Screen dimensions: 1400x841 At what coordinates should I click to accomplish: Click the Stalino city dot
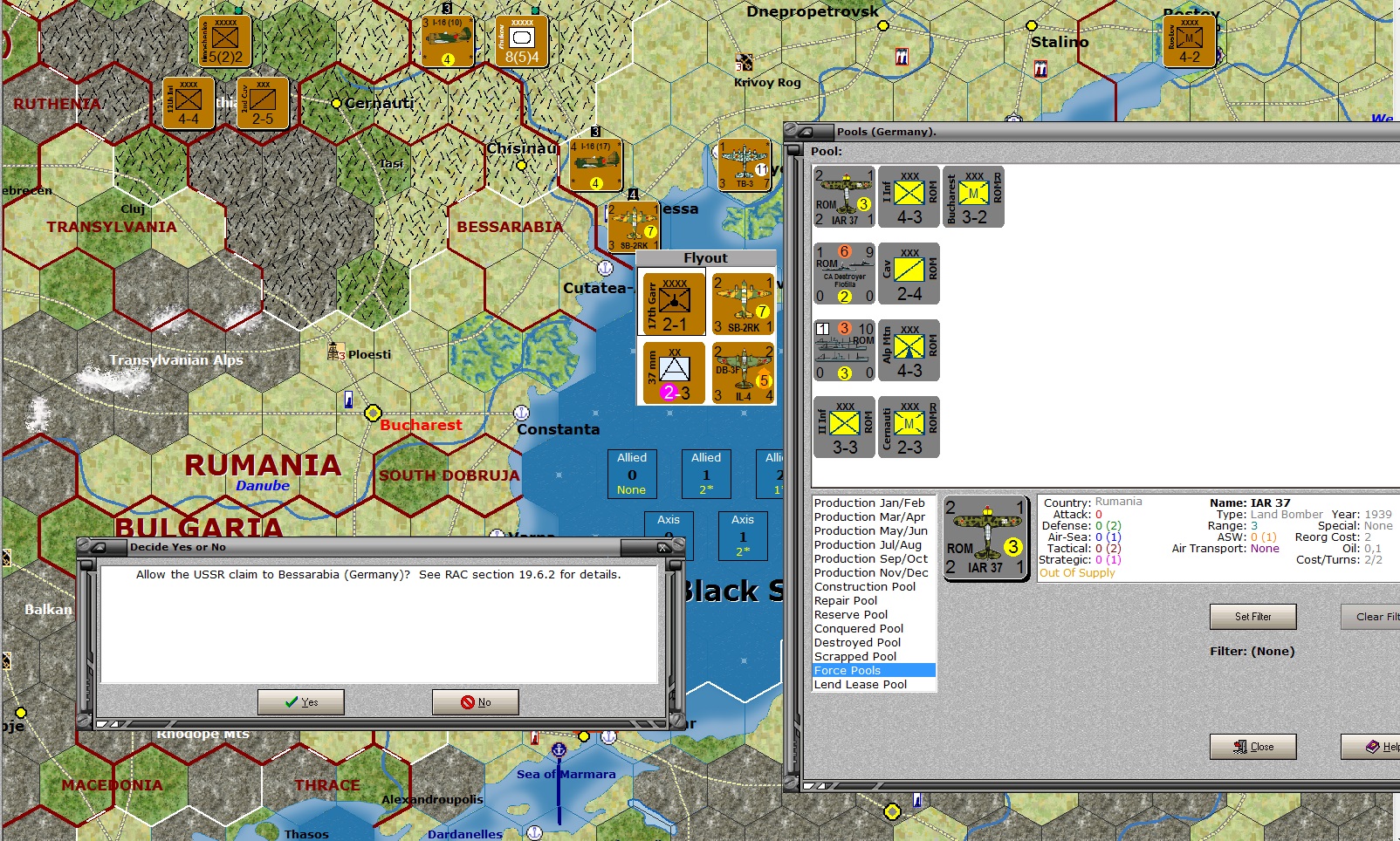1031,26
